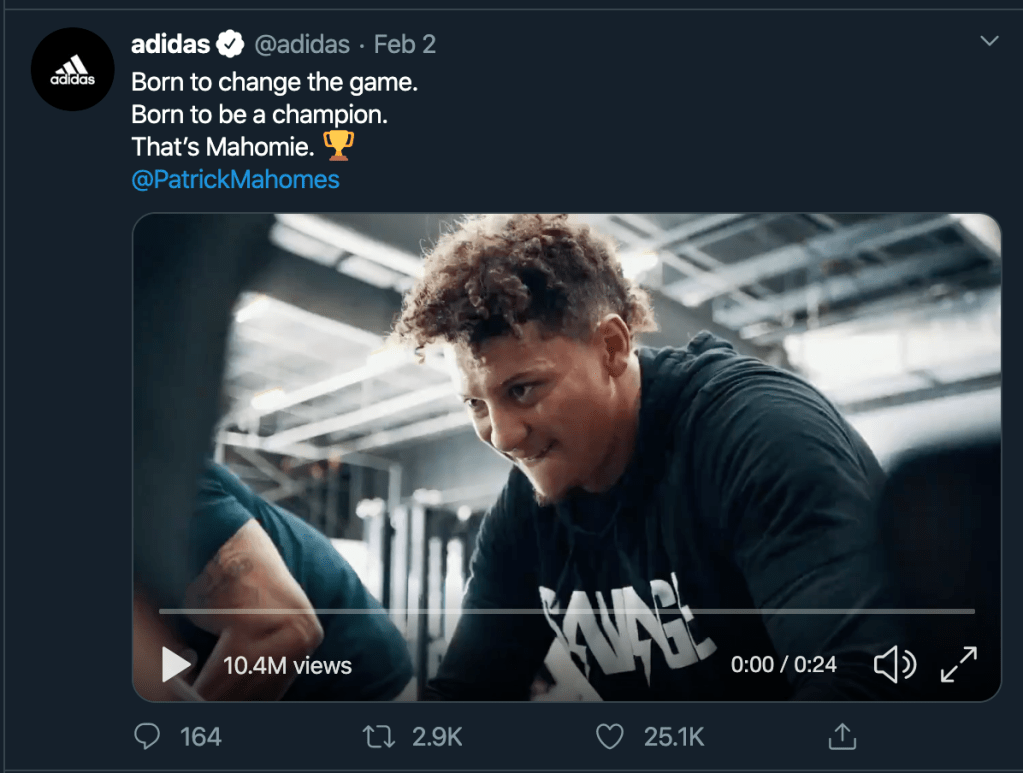Screen dimensions: 1023x773
Task: Click the verified badge next to adidas
Action: click(231, 45)
